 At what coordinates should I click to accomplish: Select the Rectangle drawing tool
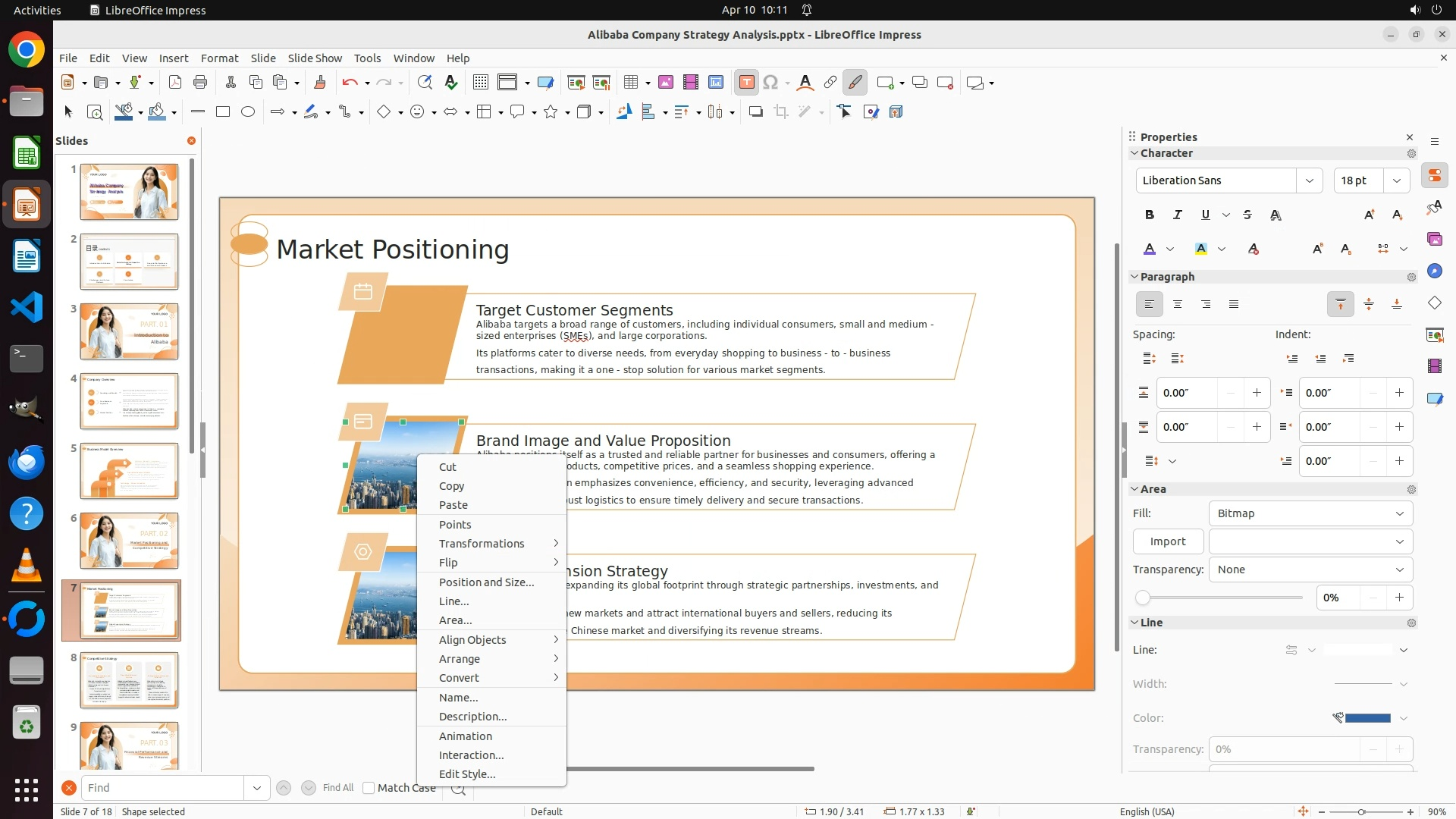click(x=223, y=112)
